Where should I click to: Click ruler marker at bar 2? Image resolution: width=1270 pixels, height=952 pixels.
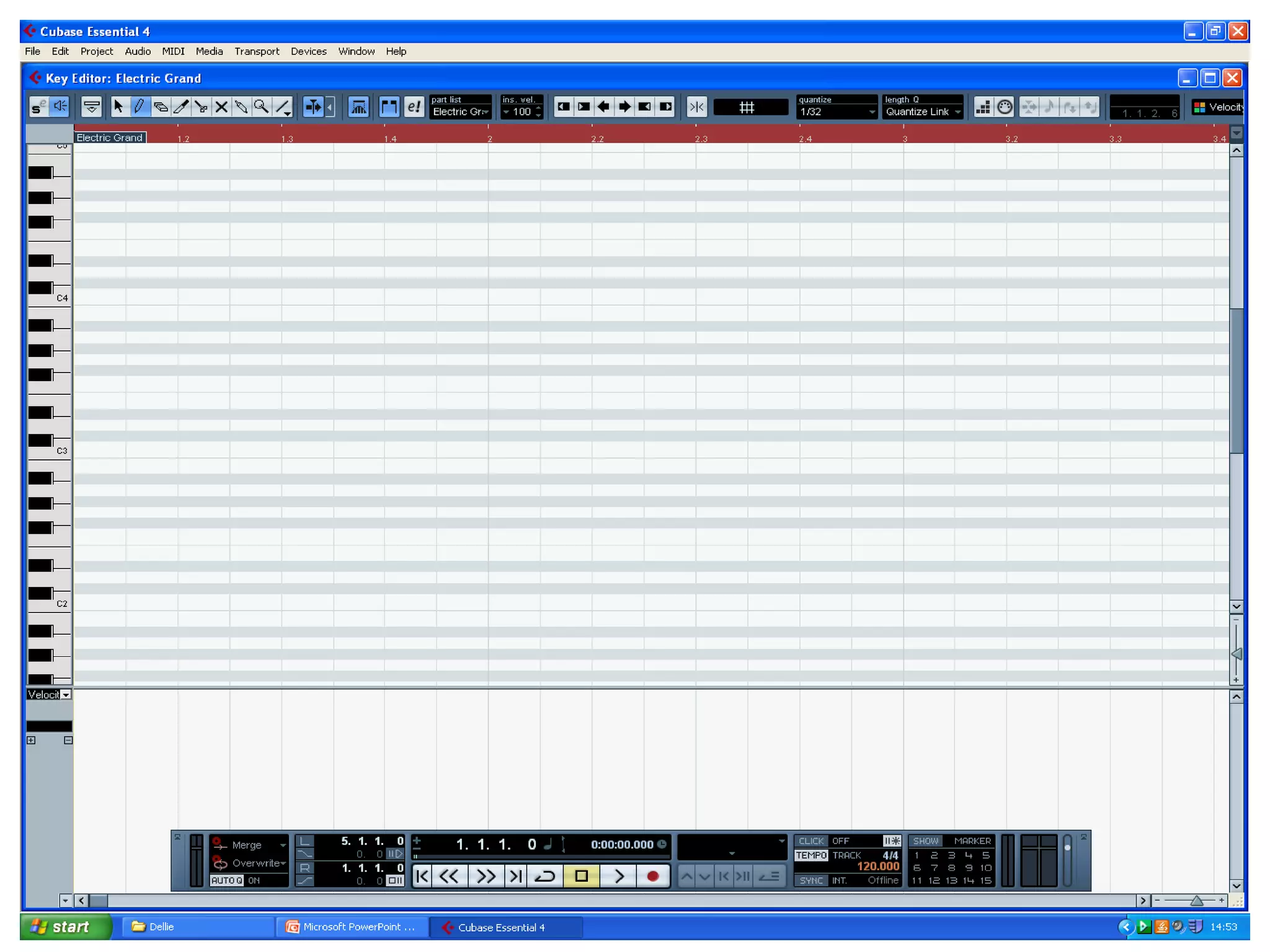tap(489, 138)
